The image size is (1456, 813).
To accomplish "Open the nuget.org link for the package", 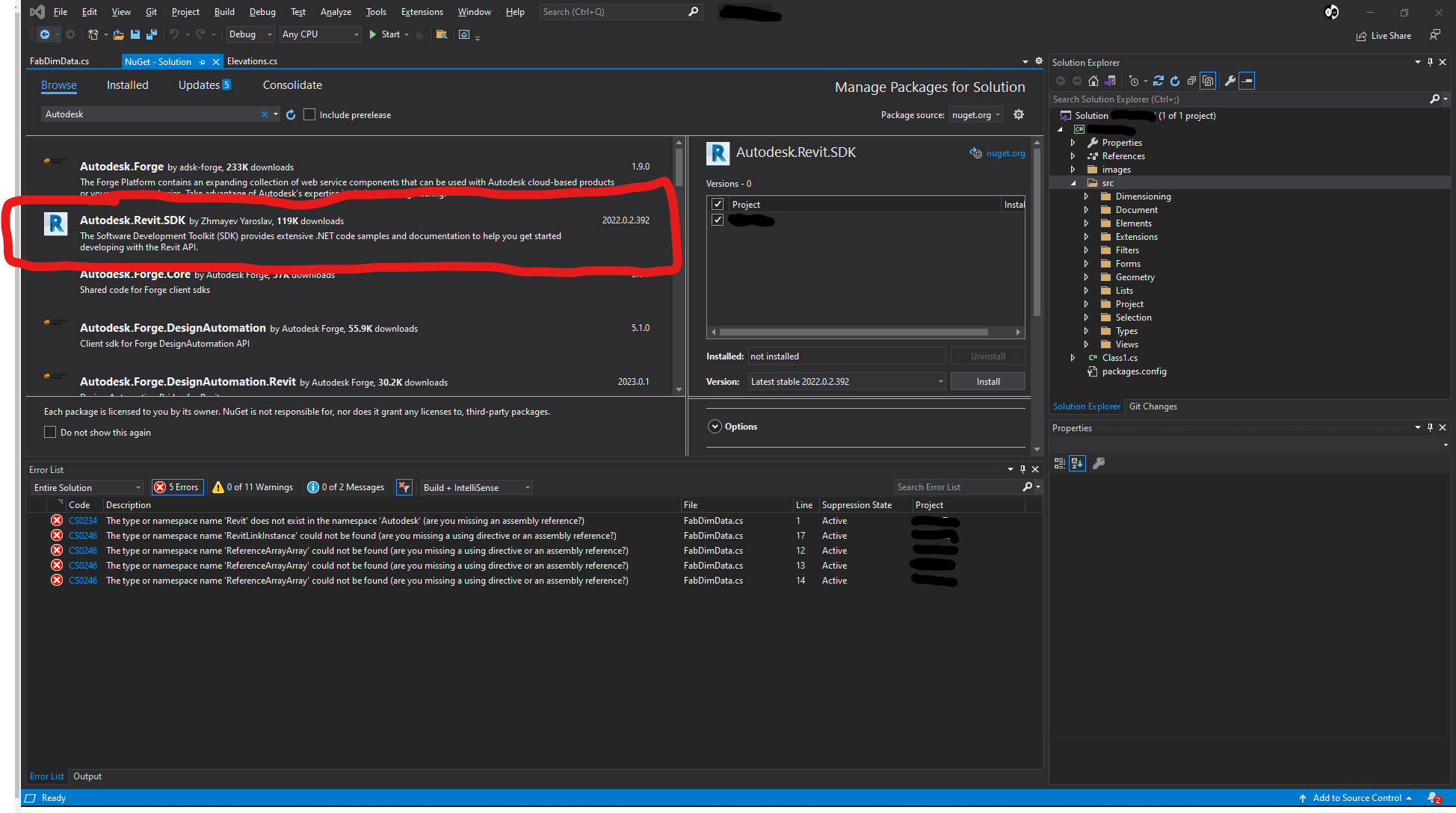I will (1005, 153).
